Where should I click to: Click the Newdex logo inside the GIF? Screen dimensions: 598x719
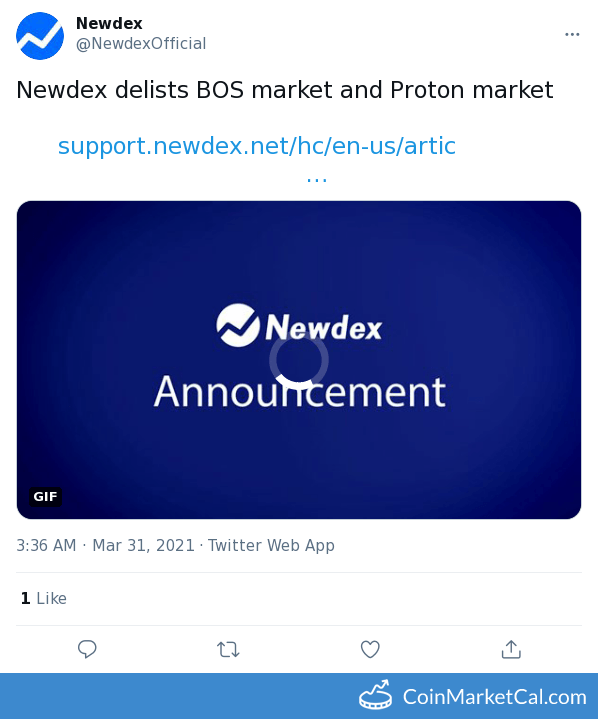299,326
